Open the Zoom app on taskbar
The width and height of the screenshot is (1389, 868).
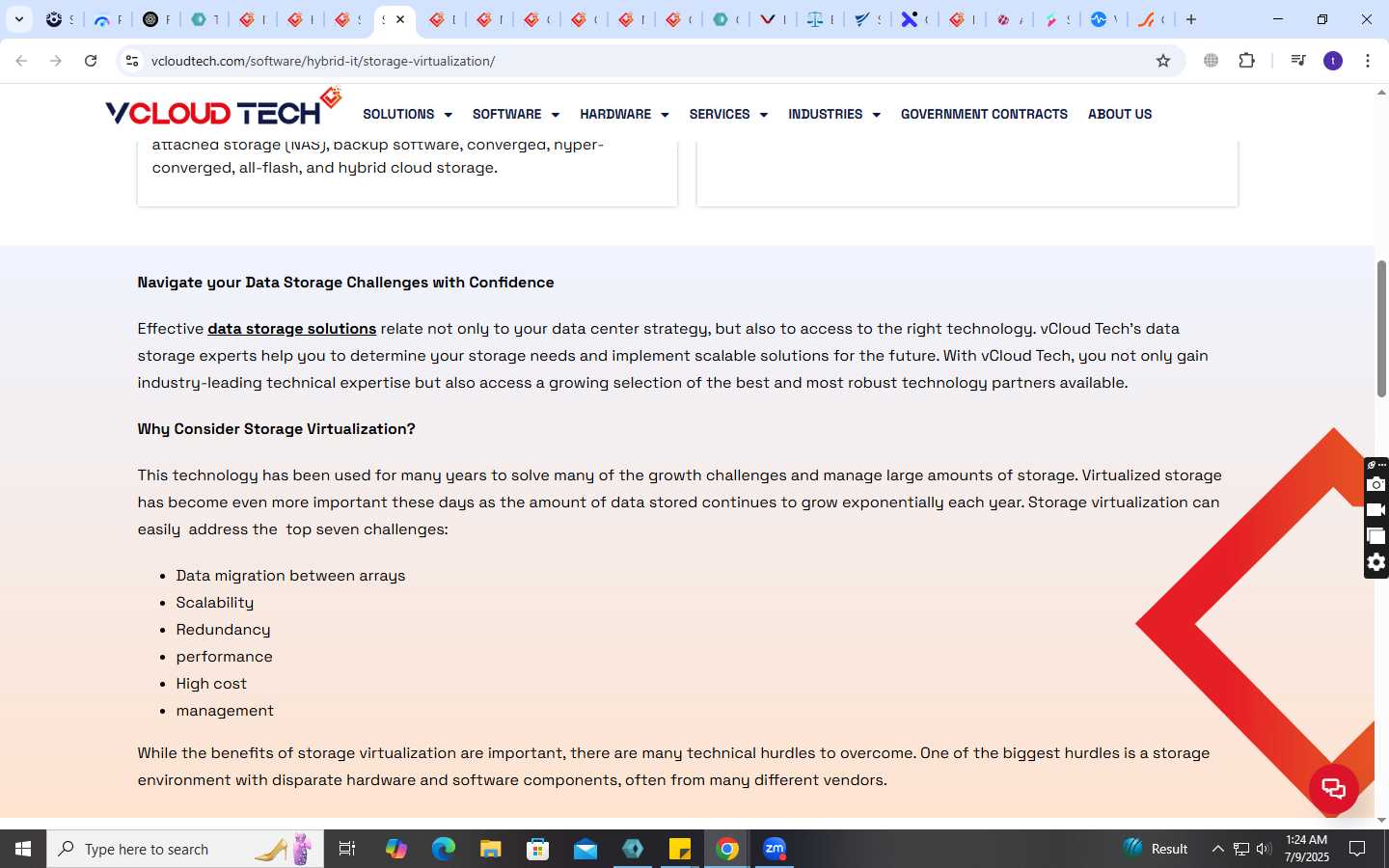point(775,849)
